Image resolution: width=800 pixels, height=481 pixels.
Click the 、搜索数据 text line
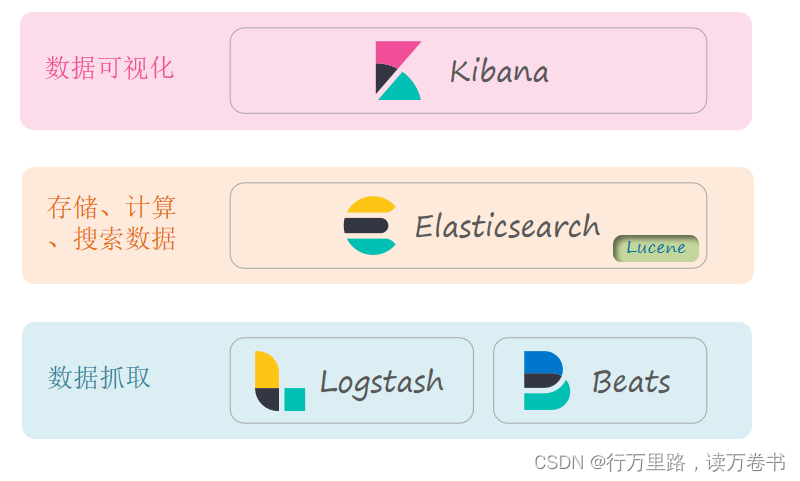coord(111,239)
